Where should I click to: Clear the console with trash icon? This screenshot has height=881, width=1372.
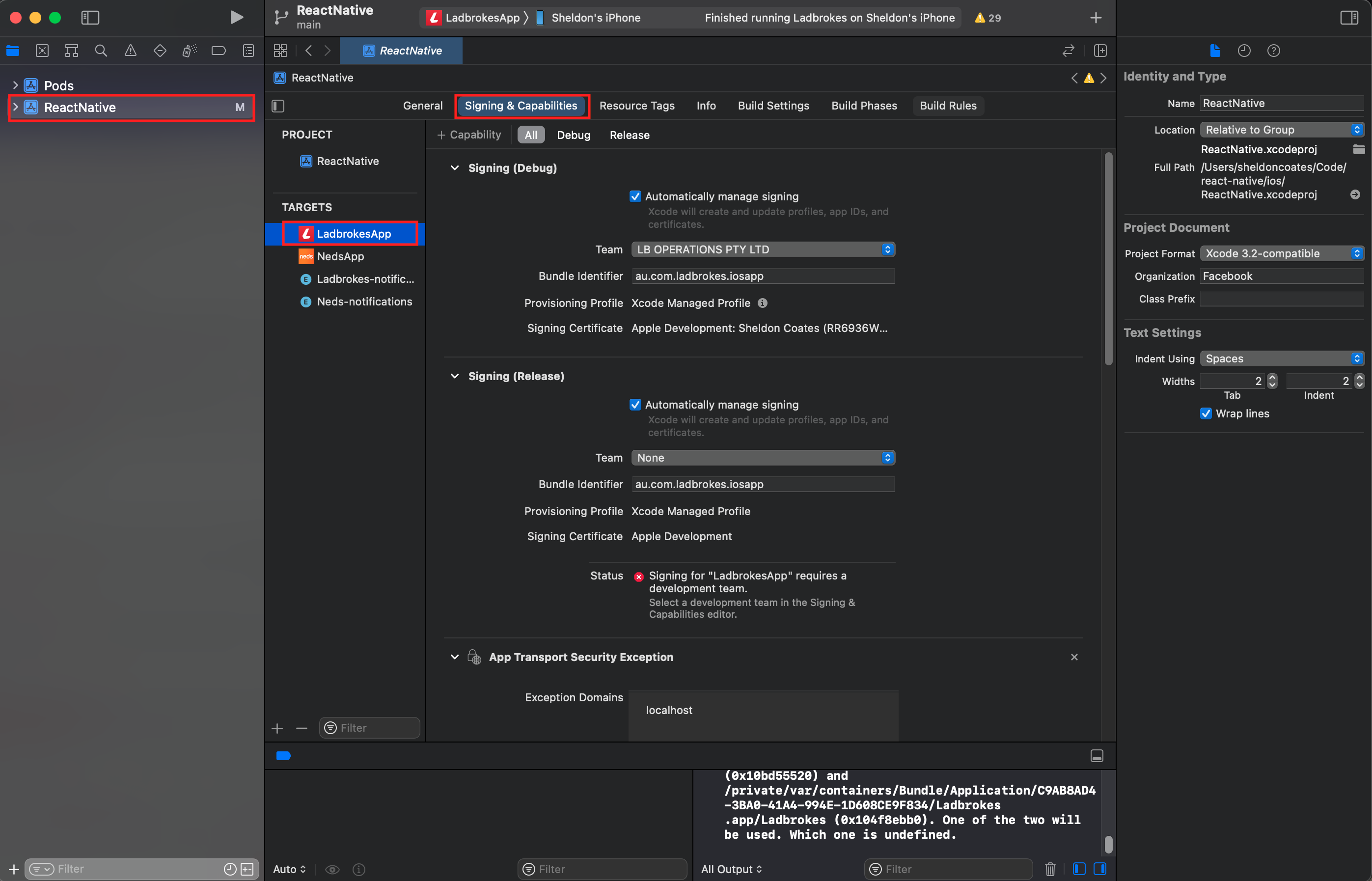pos(1050,869)
